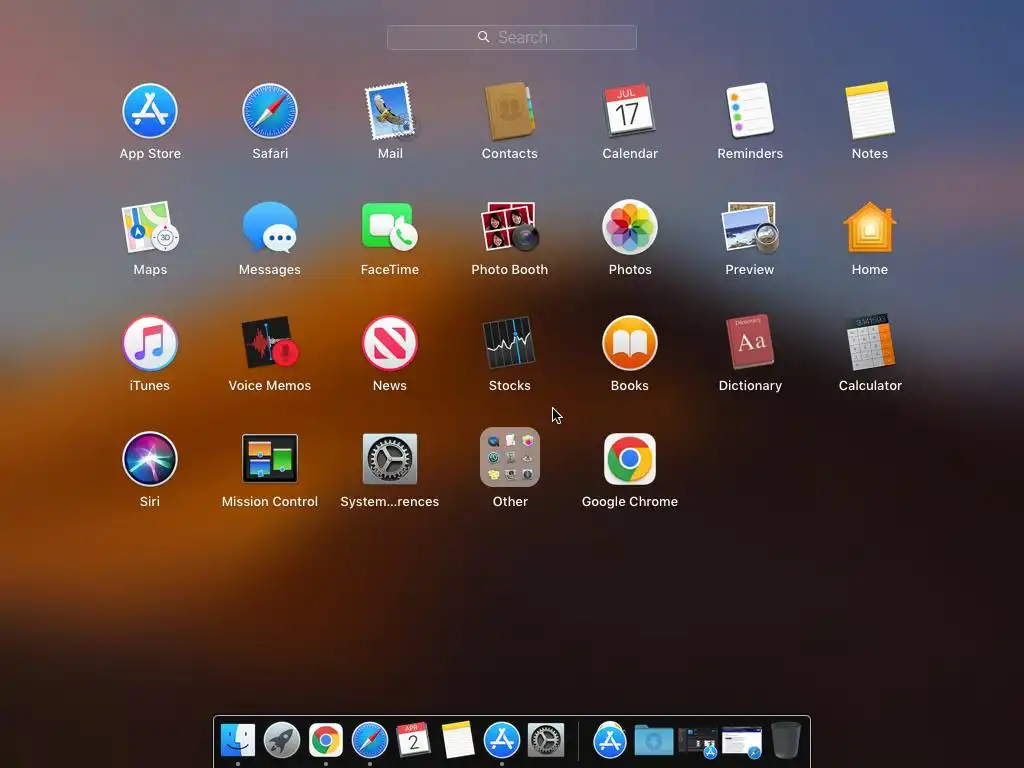This screenshot has width=1024, height=768.
Task: Open FaceTime
Action: [x=390, y=227]
